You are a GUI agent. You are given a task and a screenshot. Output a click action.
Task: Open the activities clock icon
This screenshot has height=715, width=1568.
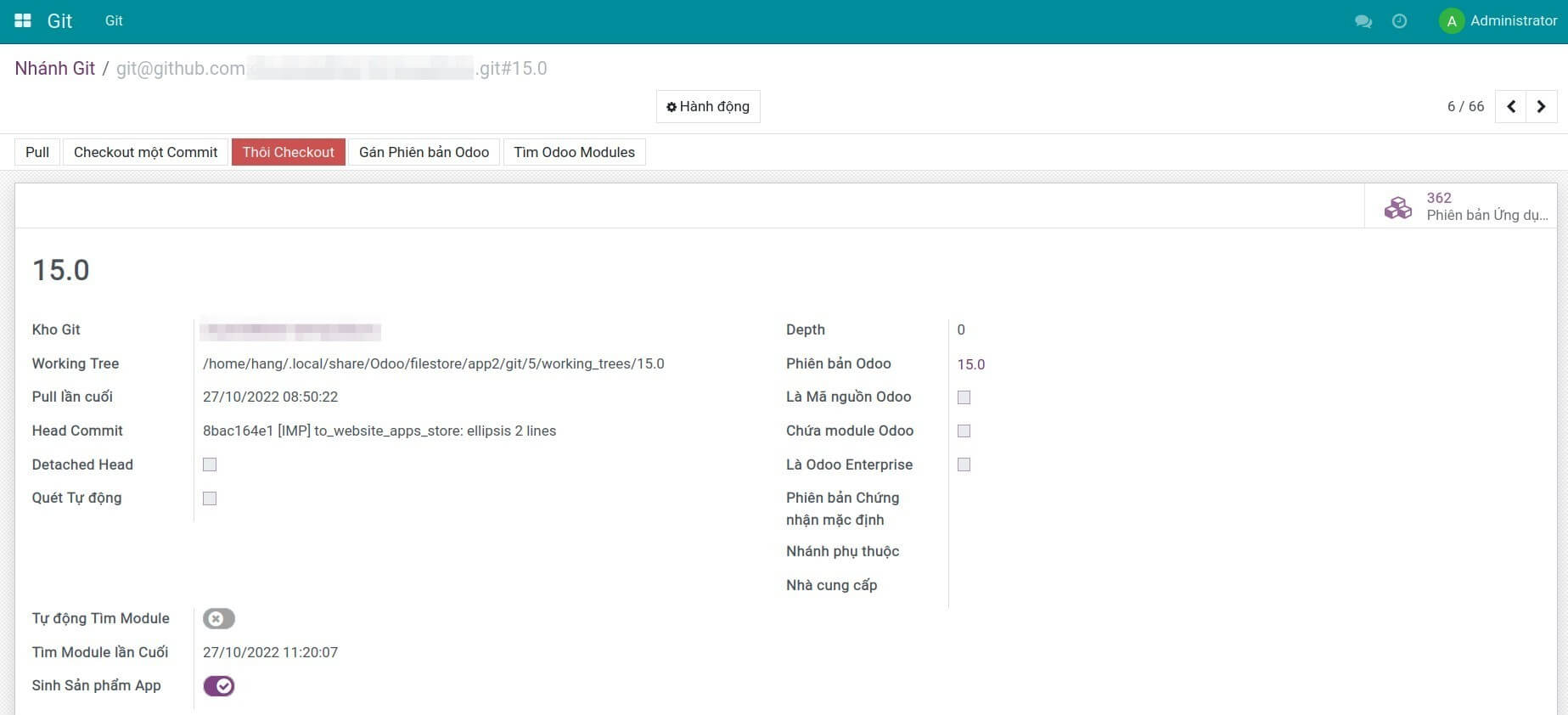[x=1400, y=21]
